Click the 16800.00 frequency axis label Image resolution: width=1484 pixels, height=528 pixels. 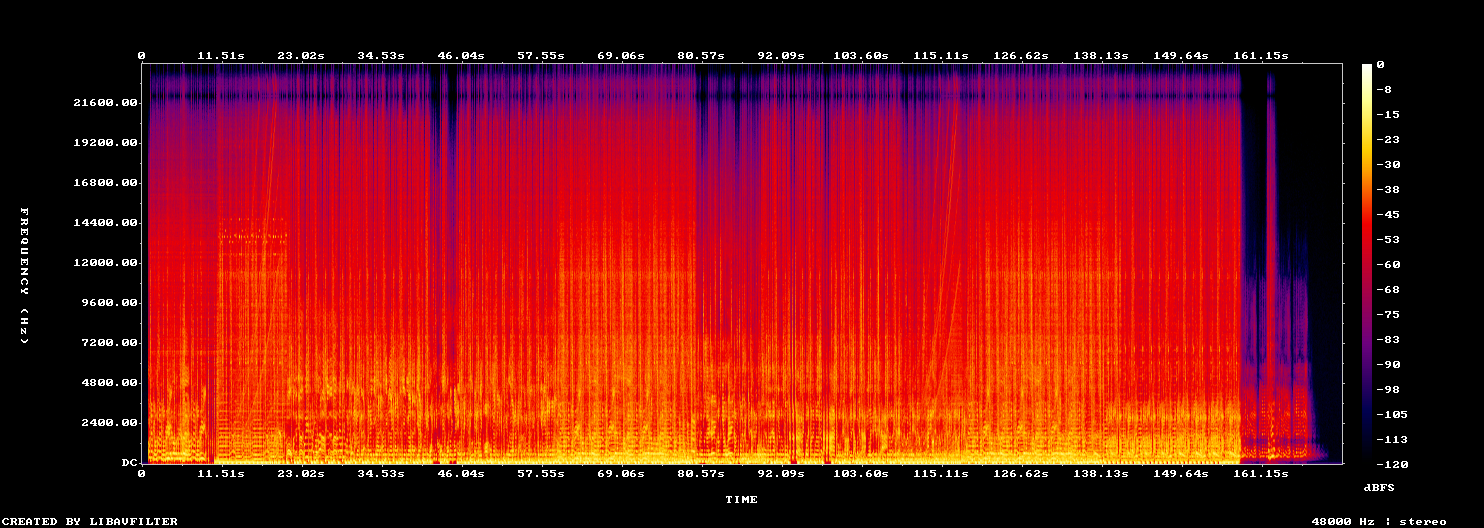[102, 183]
